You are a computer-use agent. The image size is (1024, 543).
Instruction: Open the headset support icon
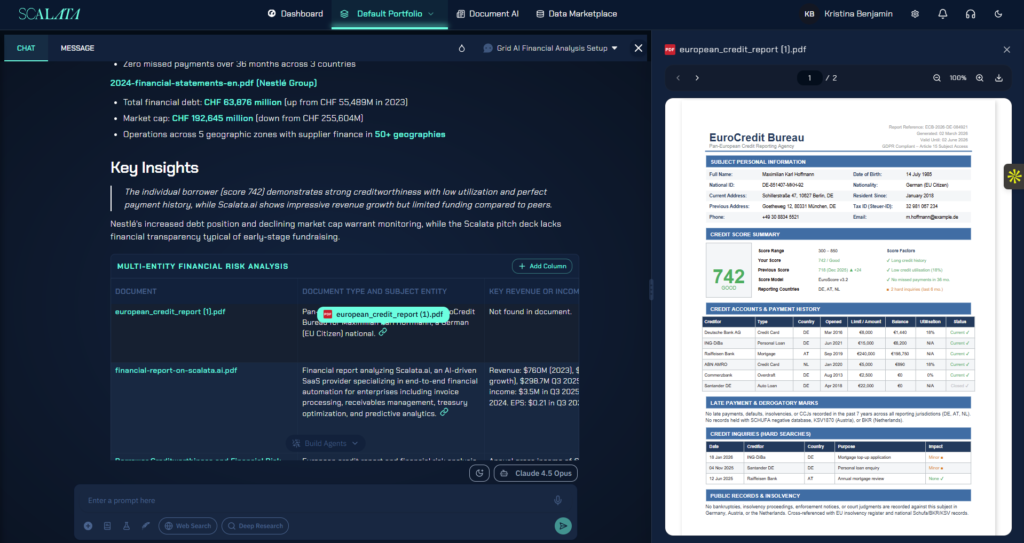coord(970,14)
